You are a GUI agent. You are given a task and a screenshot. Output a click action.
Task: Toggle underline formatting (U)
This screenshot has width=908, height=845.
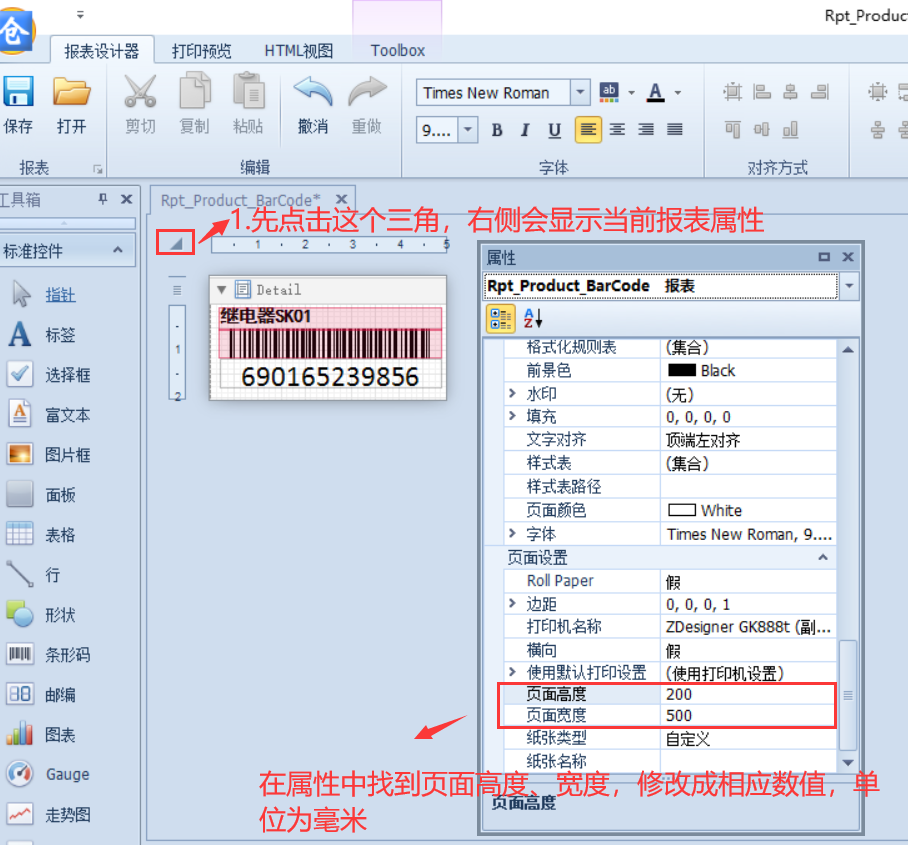coord(554,130)
